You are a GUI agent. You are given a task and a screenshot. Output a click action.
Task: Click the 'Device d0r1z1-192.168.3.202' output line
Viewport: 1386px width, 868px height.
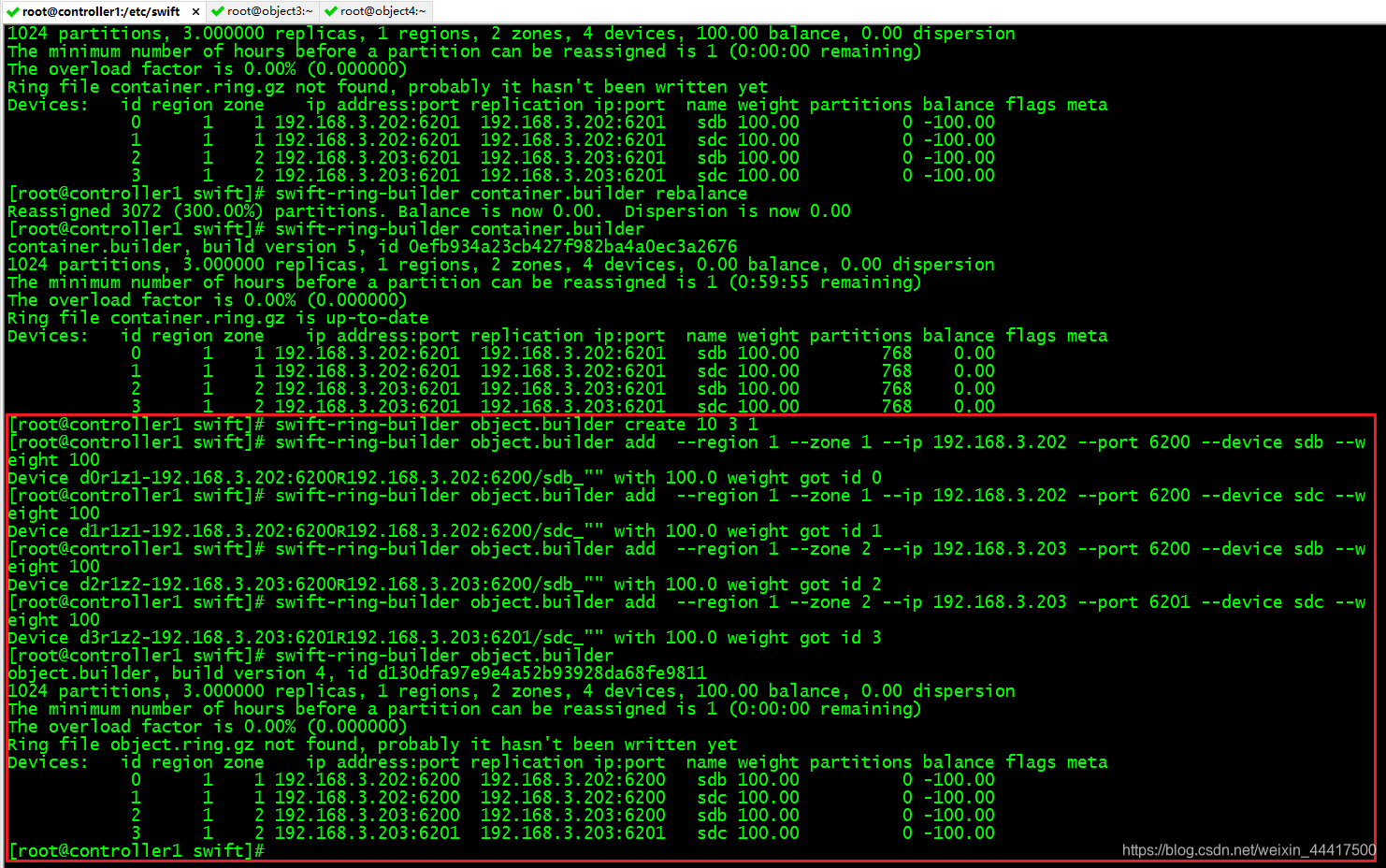[x=444, y=478]
